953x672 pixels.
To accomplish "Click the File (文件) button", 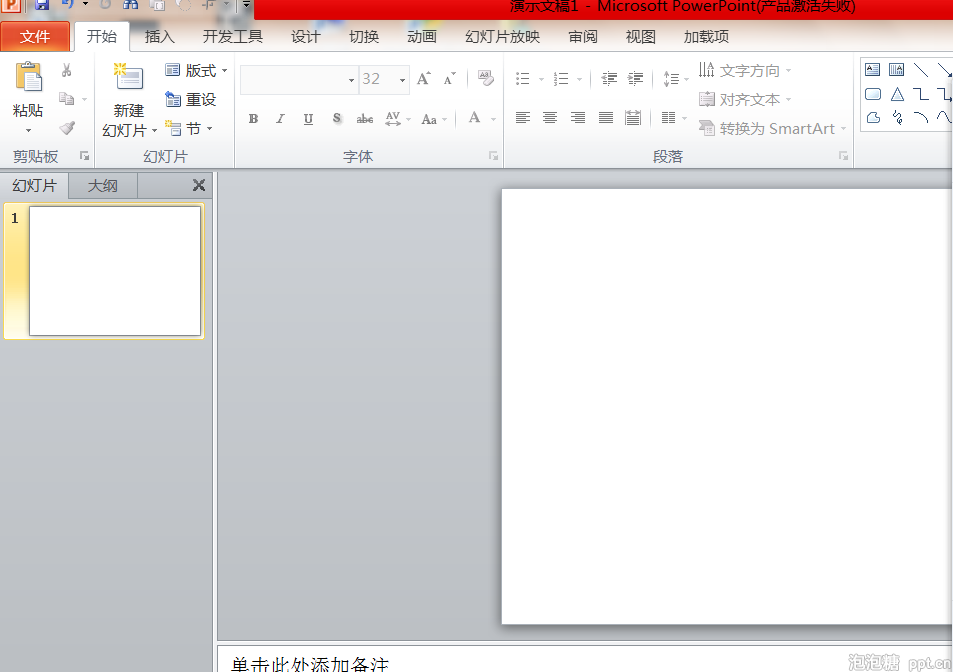I will click(x=35, y=37).
